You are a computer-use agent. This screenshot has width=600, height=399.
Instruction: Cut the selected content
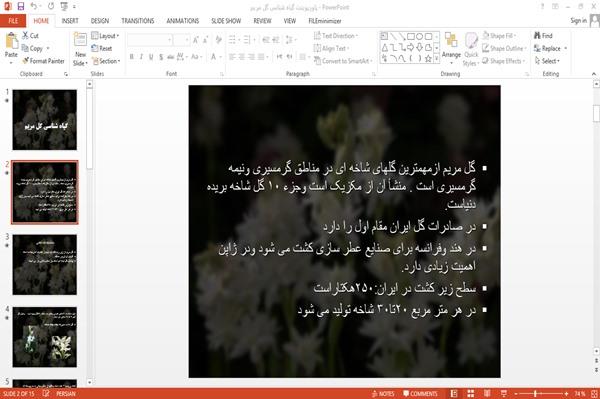pos(30,36)
